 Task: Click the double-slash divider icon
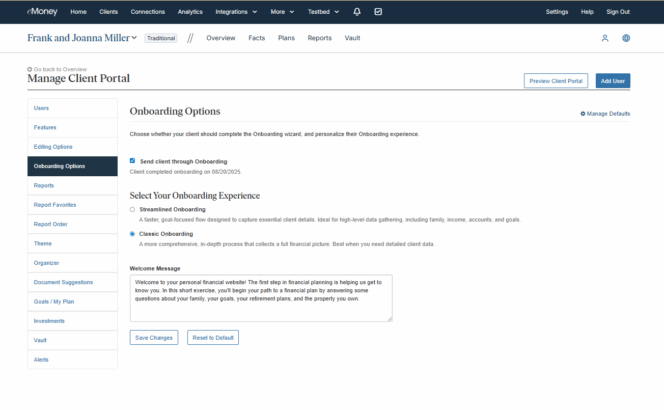click(190, 38)
